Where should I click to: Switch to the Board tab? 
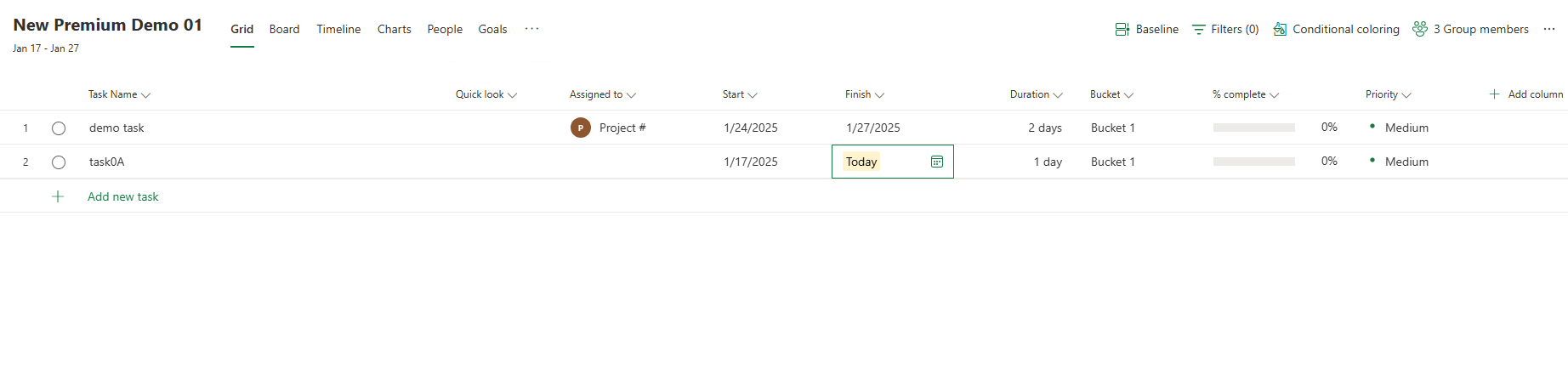pyautogui.click(x=284, y=29)
